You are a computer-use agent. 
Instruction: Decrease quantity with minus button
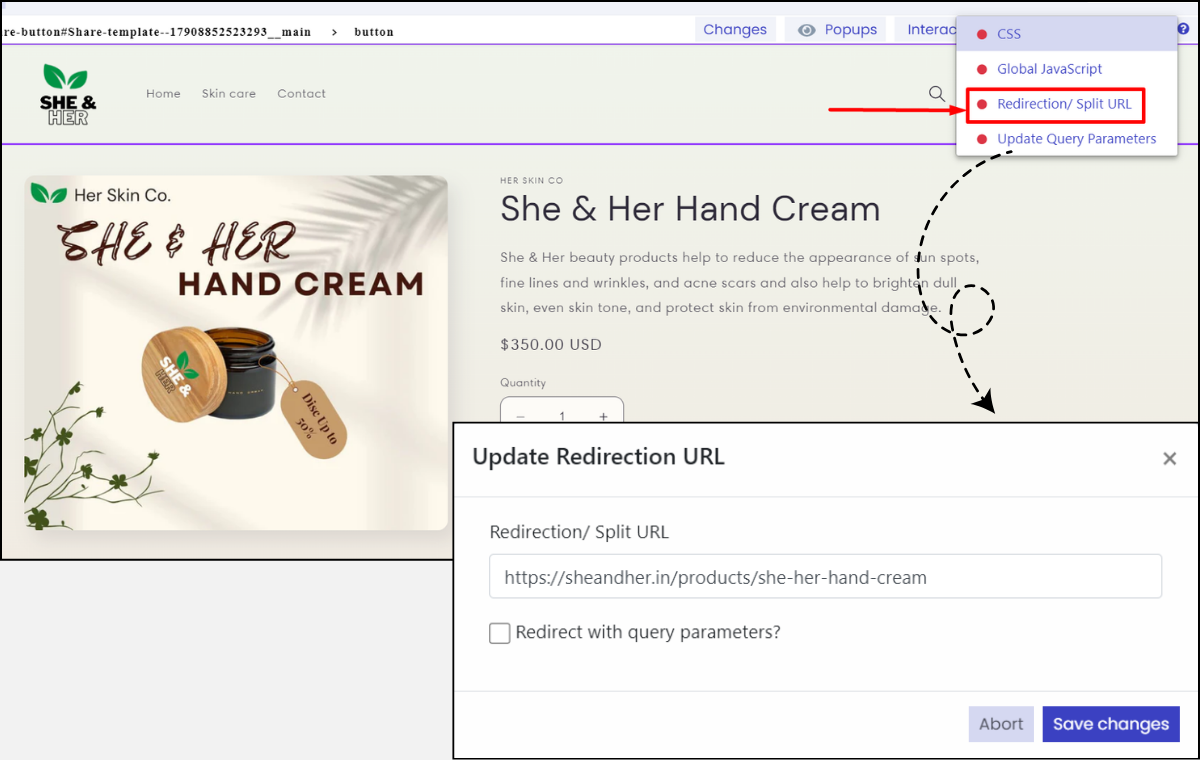(520, 416)
